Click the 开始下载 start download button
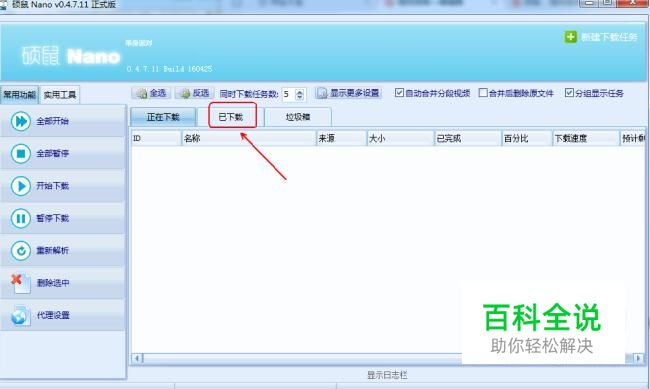650x389 pixels. coord(63,186)
